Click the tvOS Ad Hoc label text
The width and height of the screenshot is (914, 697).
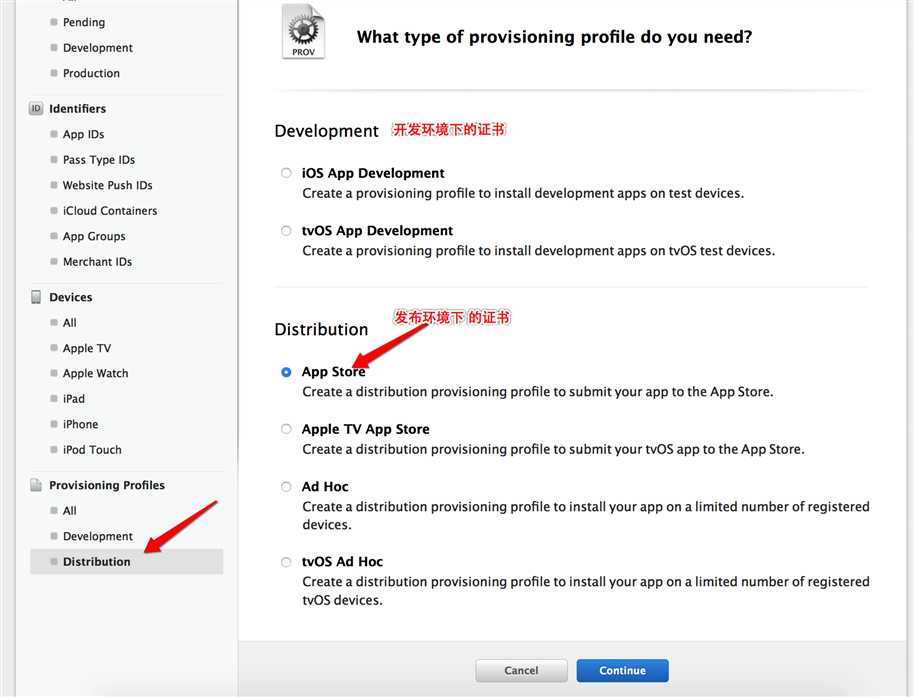pos(342,562)
